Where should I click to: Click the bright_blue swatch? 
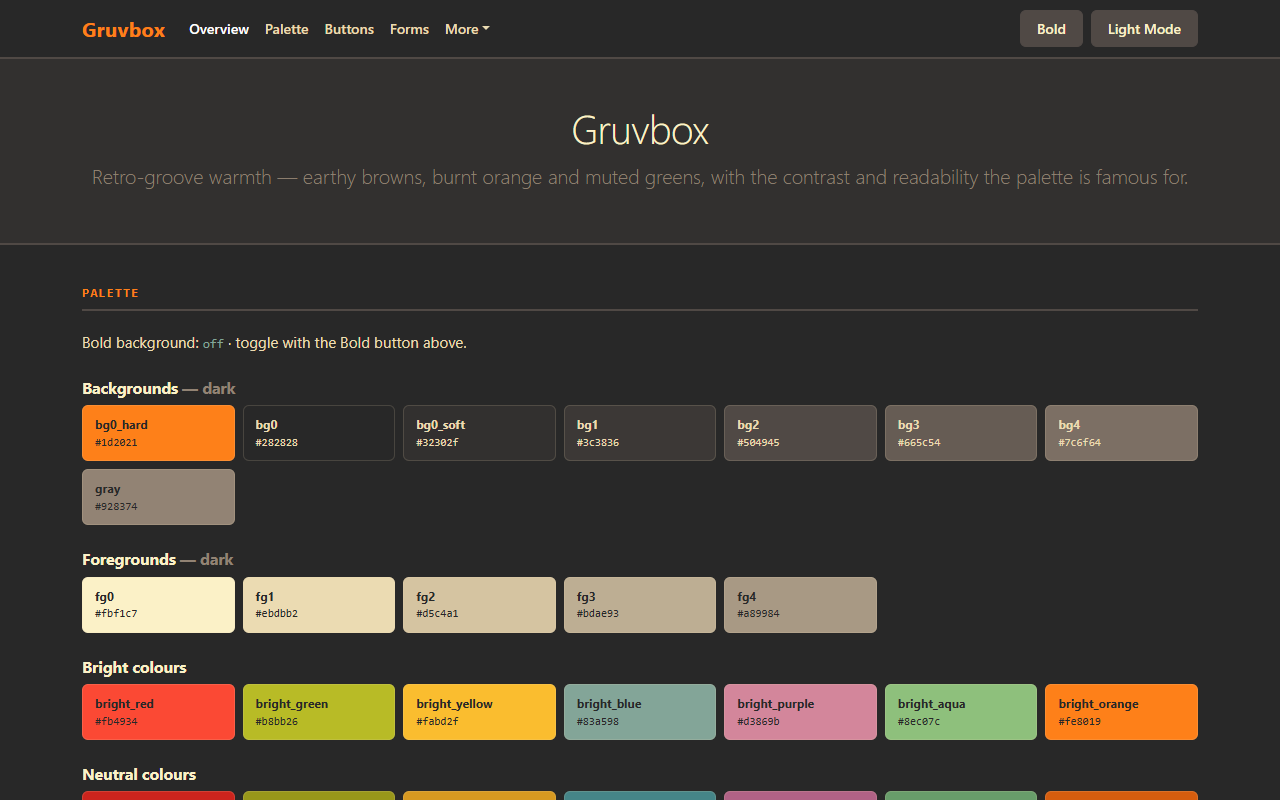(x=640, y=712)
